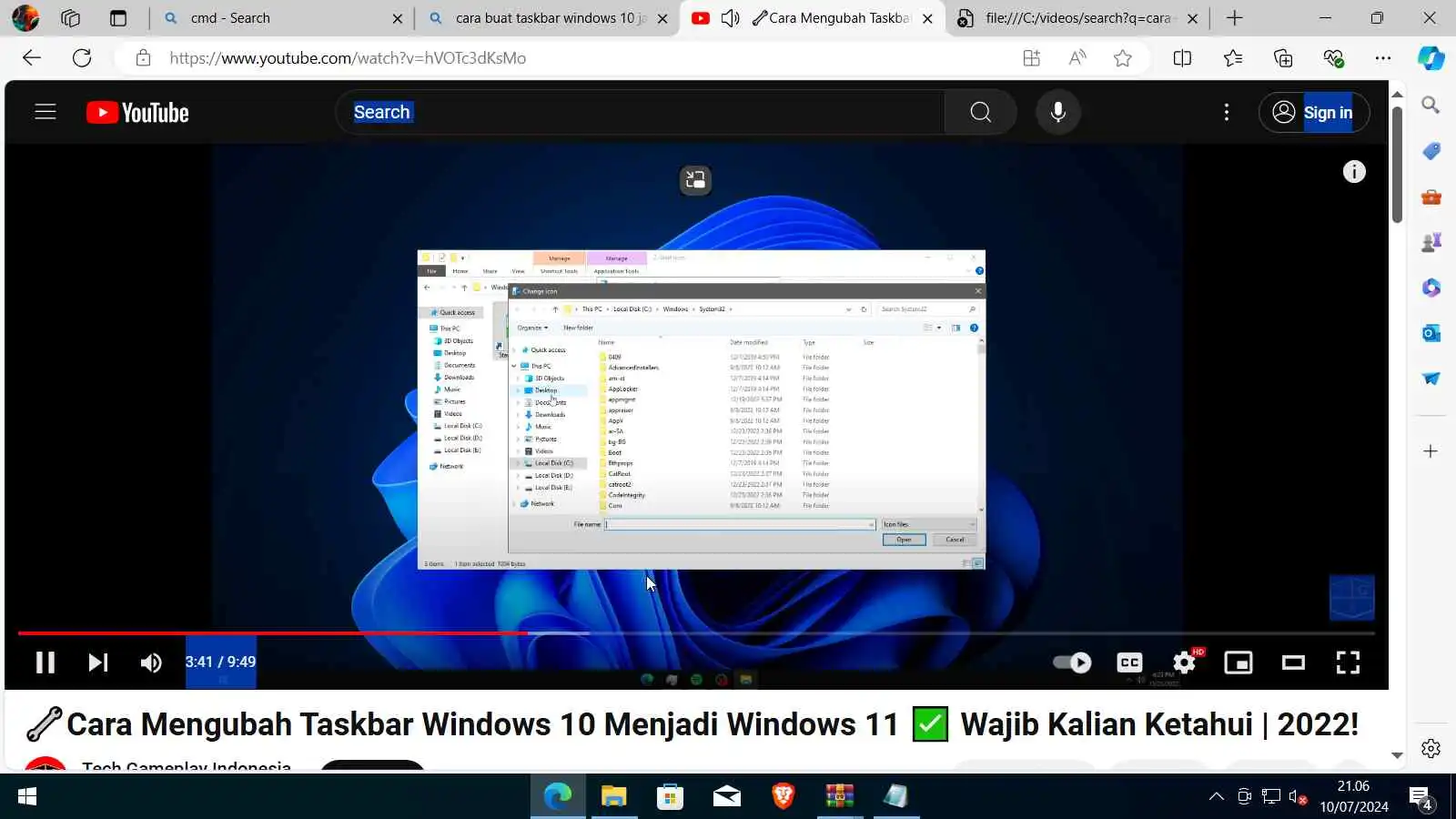Open the Edge profile avatar menu
The image size is (1456, 819).
(25, 18)
